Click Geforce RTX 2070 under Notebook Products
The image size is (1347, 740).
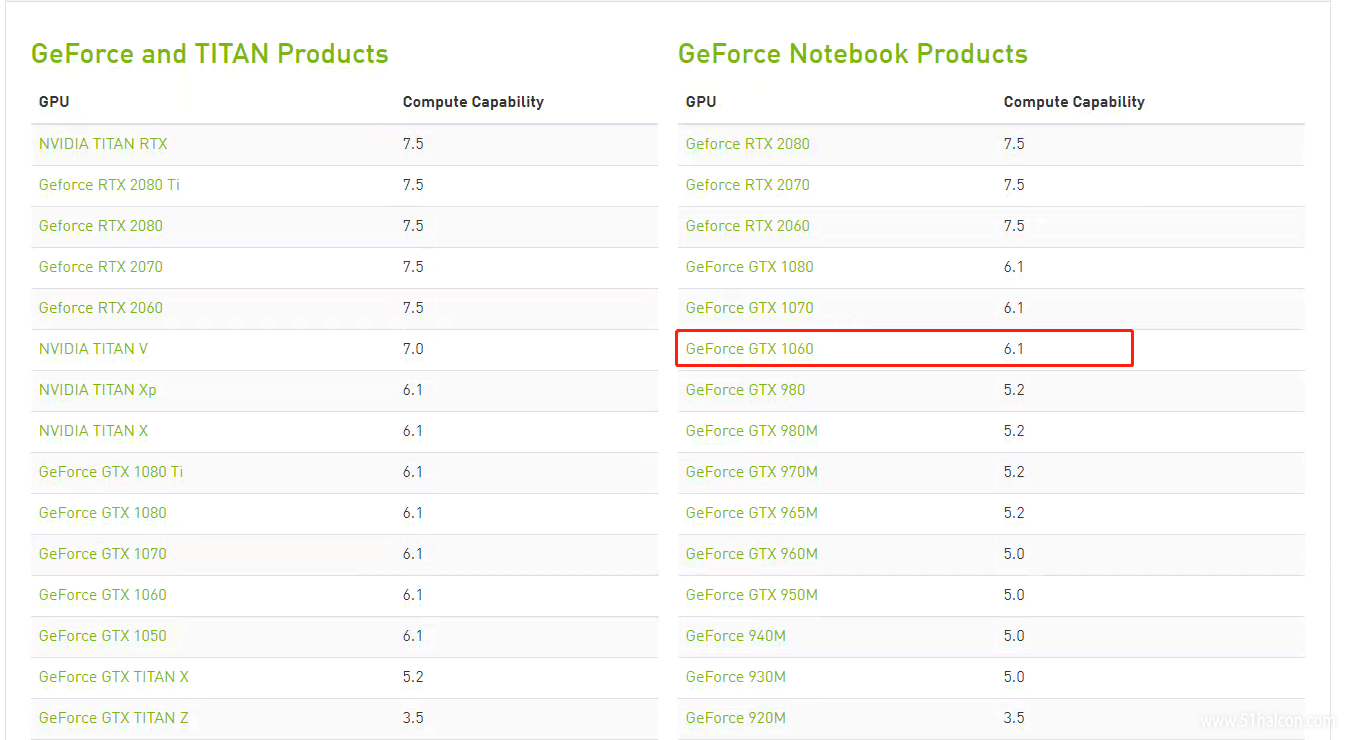(748, 185)
